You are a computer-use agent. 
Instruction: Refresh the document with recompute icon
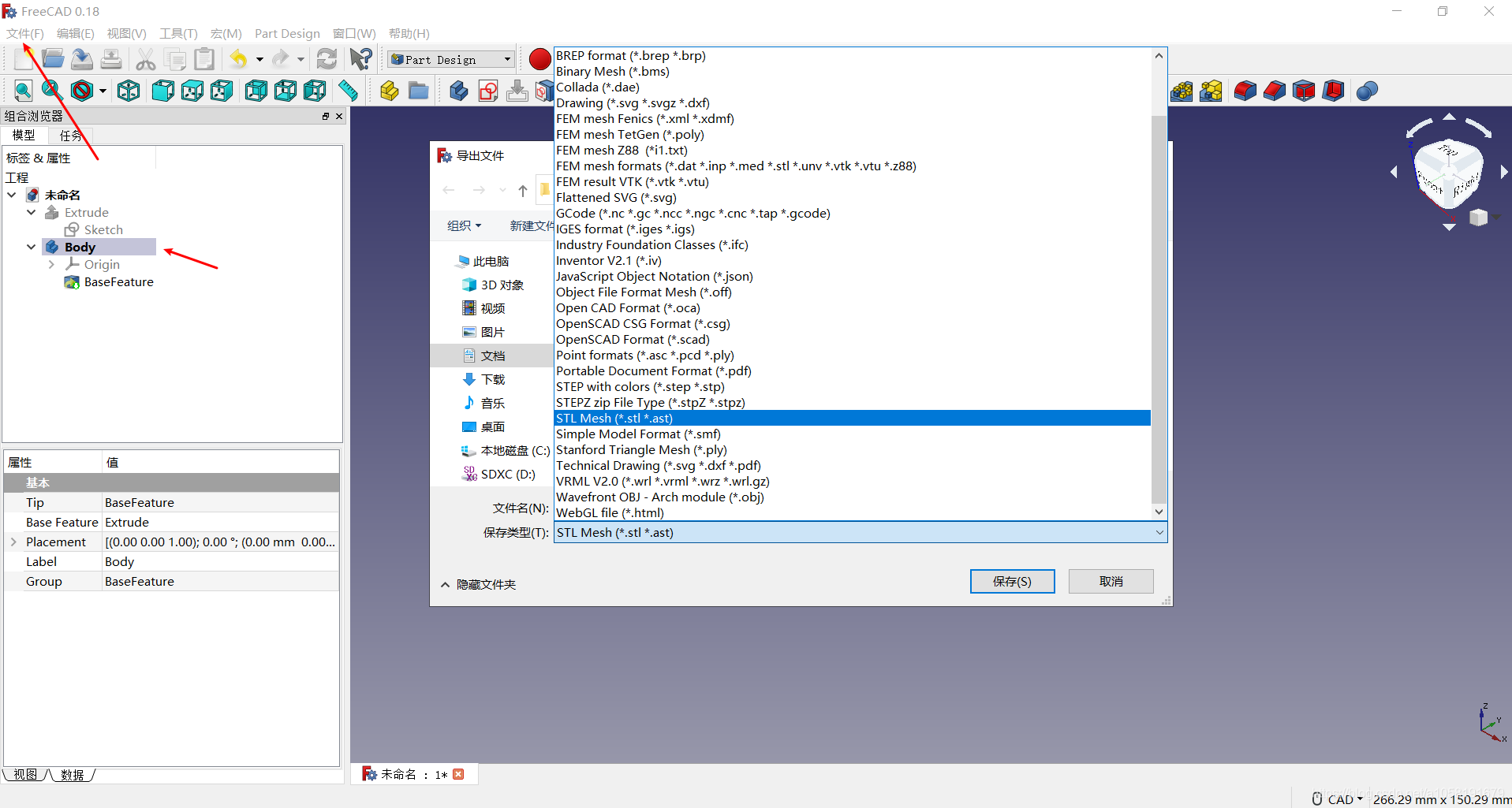click(327, 59)
